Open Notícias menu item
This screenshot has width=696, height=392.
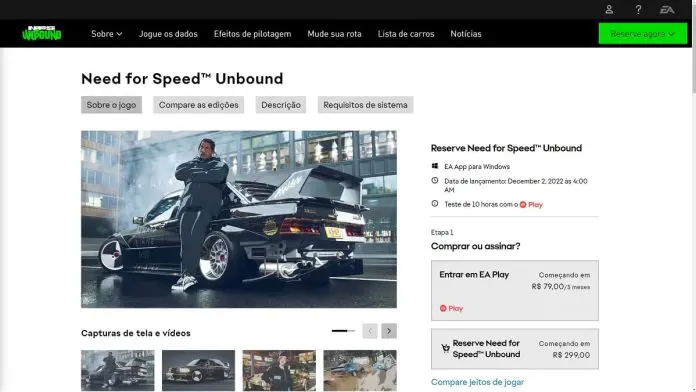tap(466, 34)
